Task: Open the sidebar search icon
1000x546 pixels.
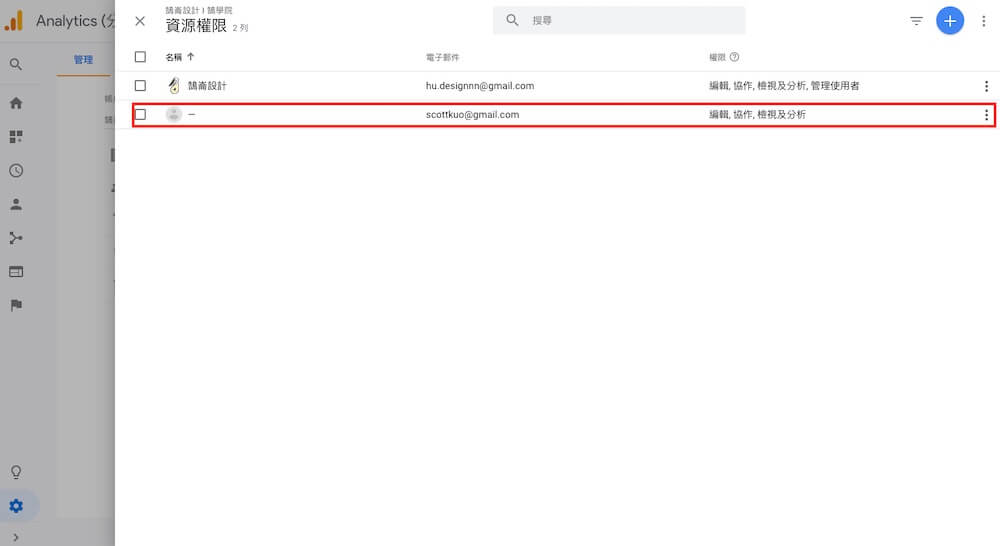Action: click(16, 64)
